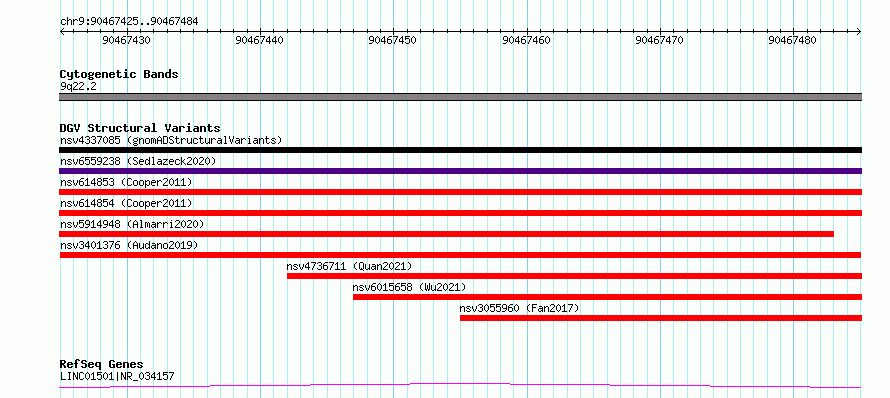Click ruler position 90467460

(x=527, y=41)
